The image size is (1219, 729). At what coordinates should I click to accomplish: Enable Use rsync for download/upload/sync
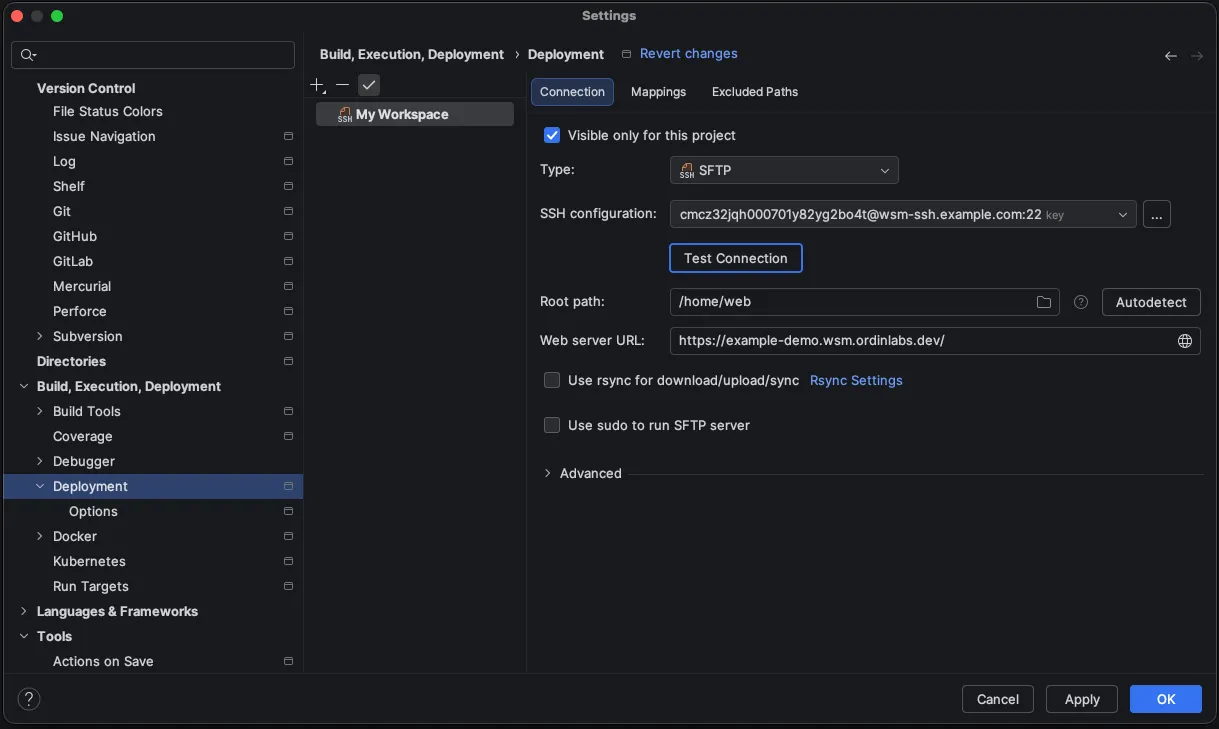coord(552,380)
